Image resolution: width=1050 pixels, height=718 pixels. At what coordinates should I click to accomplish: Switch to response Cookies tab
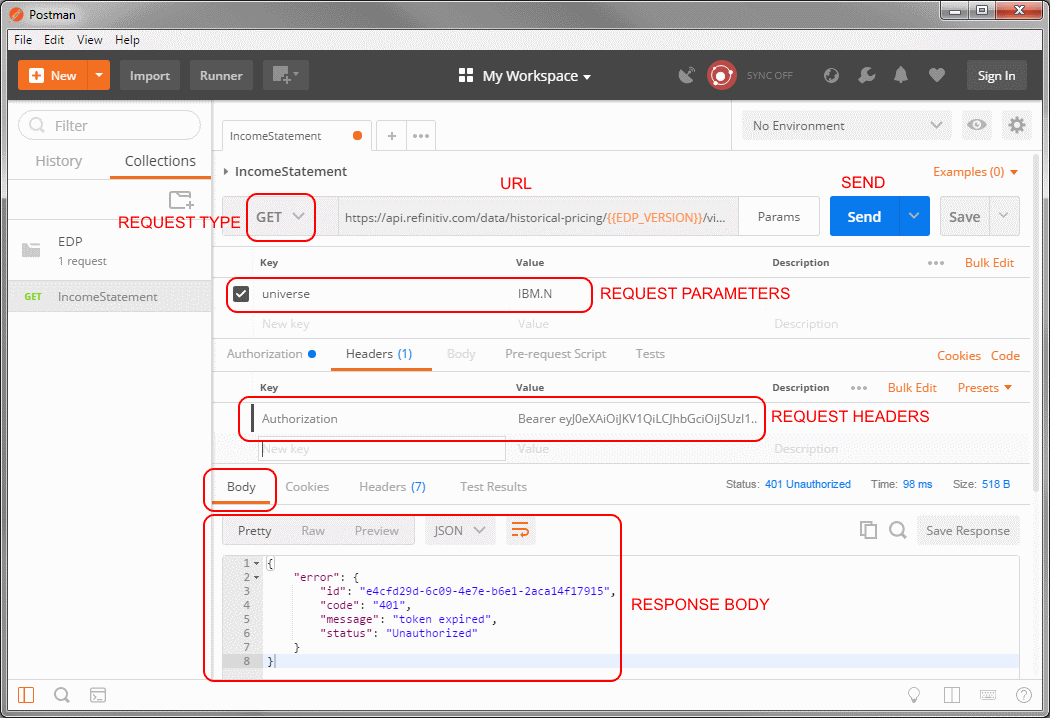[307, 487]
